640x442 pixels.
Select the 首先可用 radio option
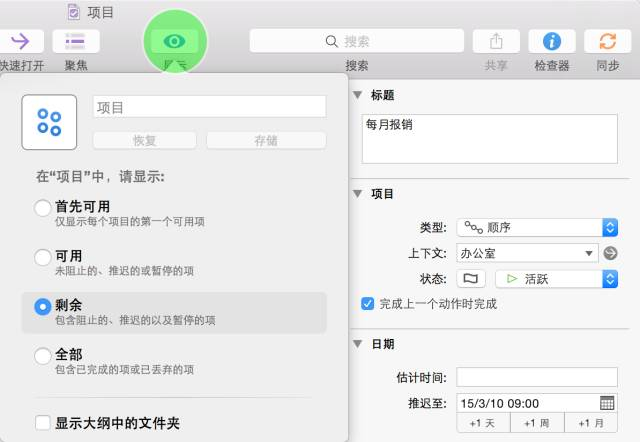[42, 208]
